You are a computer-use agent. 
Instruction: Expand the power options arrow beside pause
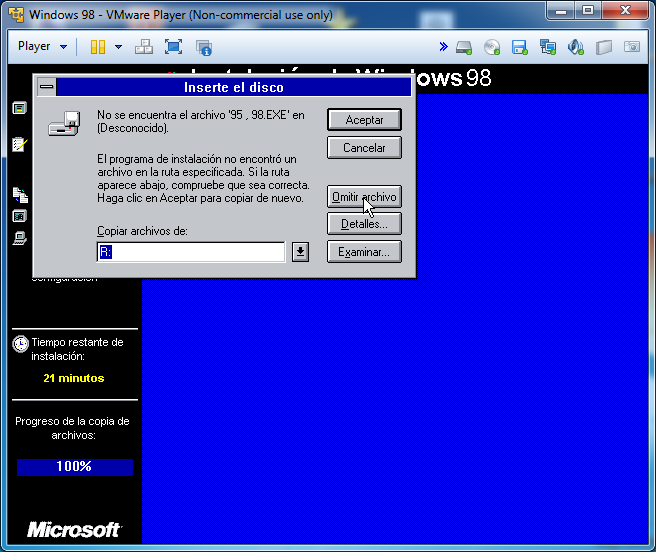pyautogui.click(x=118, y=47)
